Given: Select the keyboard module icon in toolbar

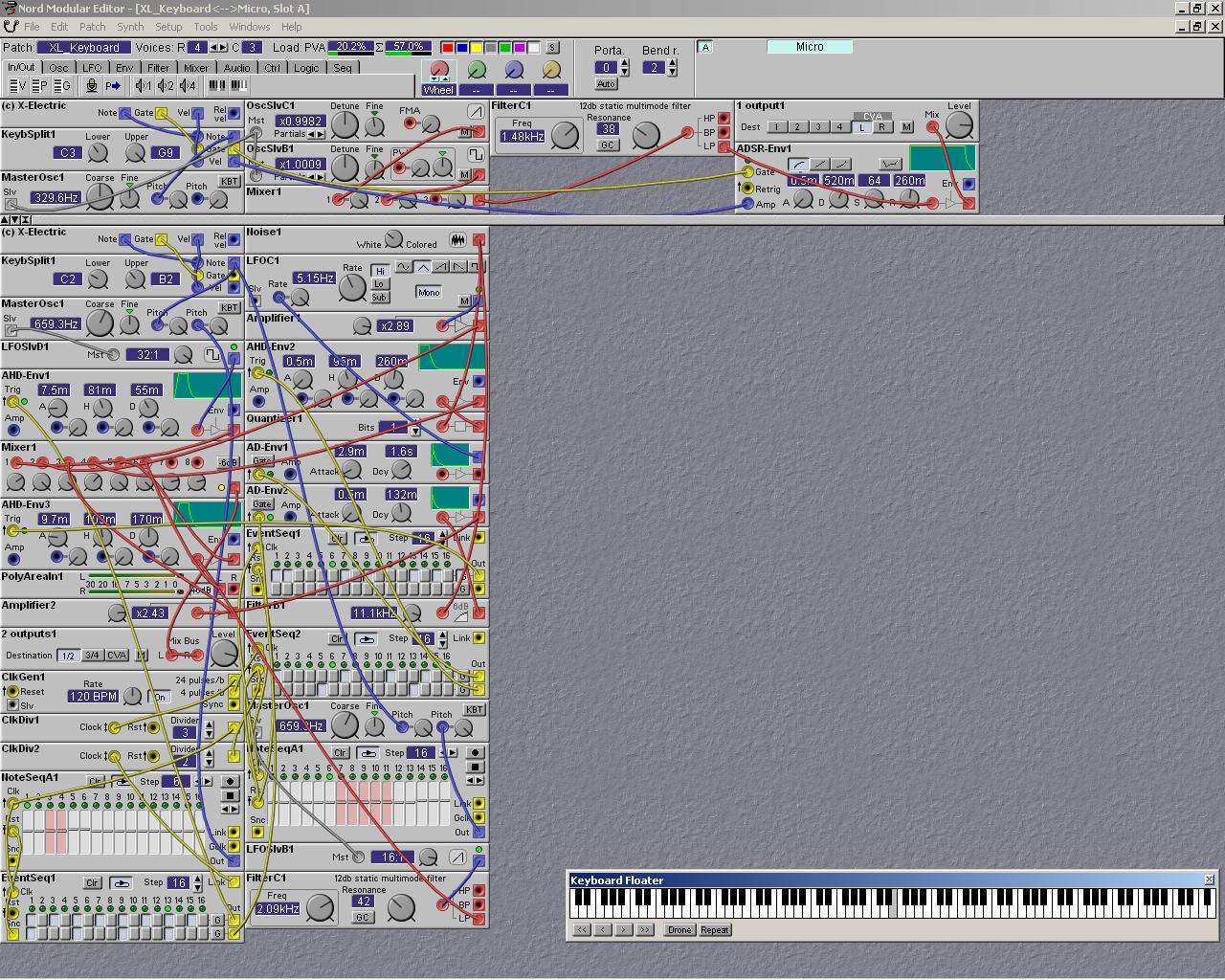Looking at the screenshot, I should (217, 86).
